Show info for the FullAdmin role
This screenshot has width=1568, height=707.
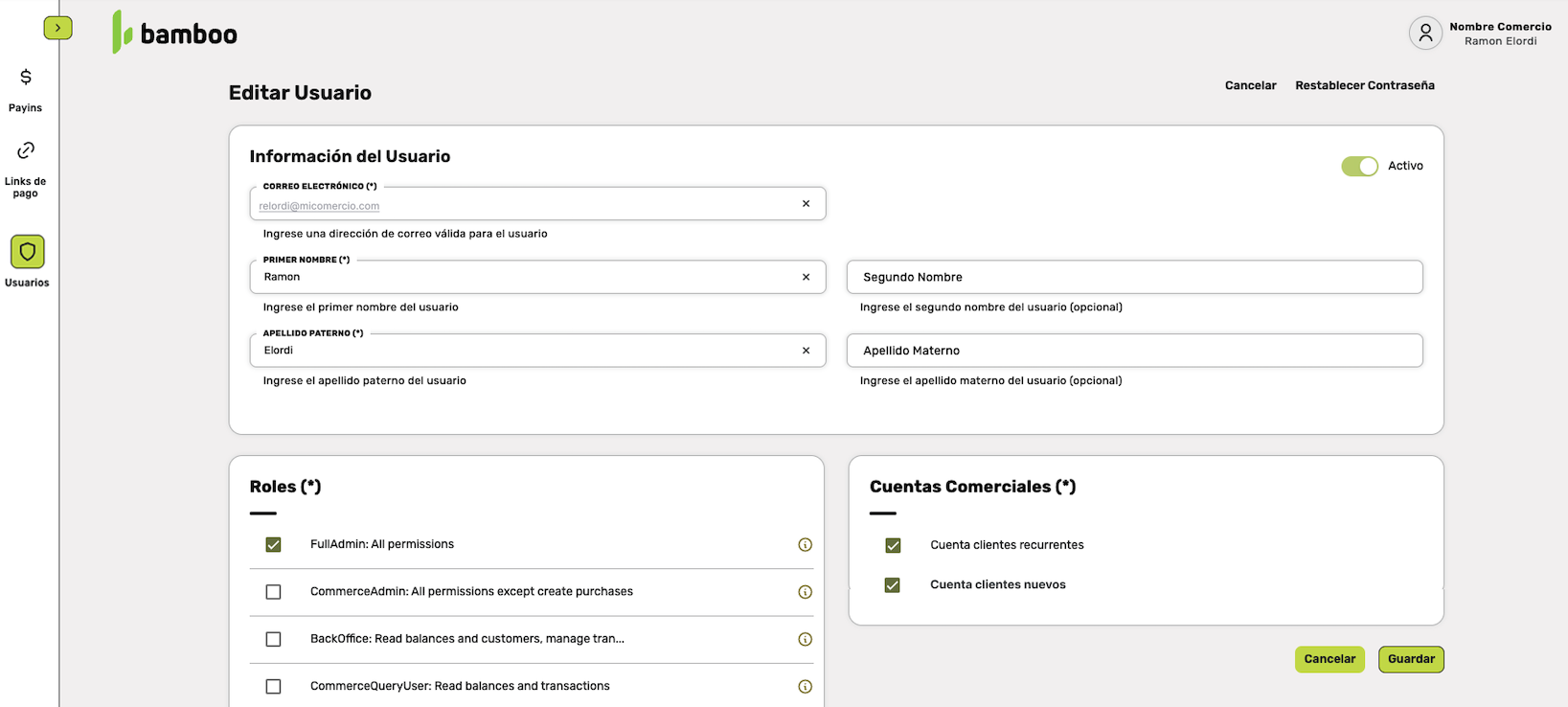[x=805, y=545]
